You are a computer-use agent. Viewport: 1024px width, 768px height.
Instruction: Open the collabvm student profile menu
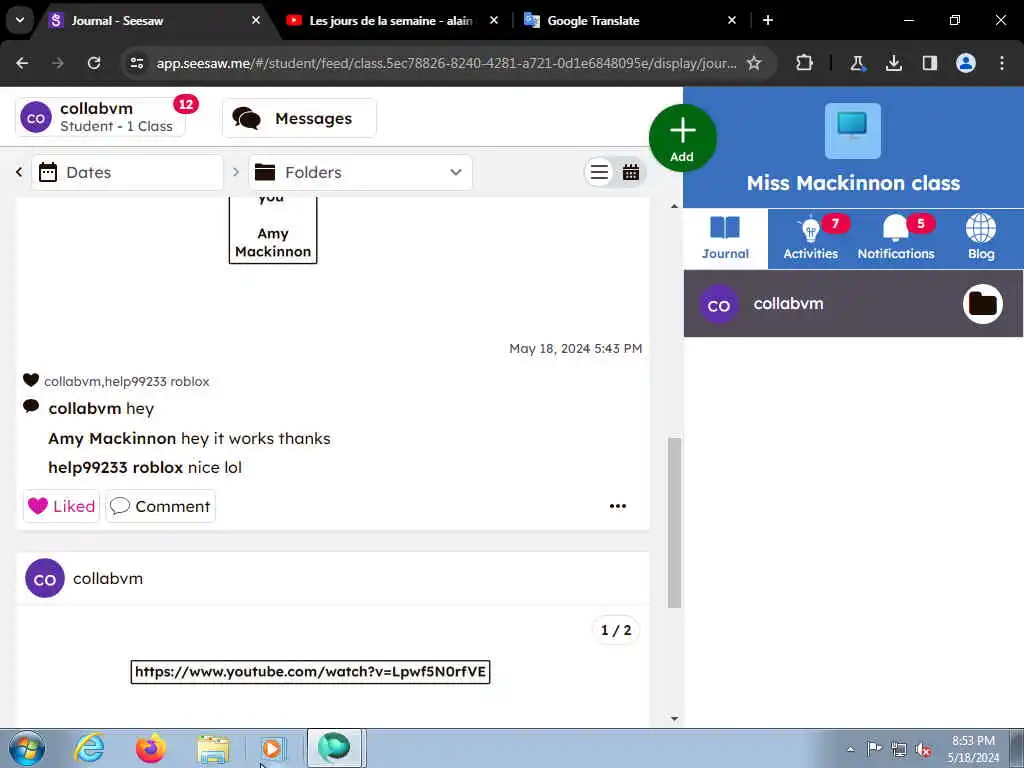coord(101,118)
